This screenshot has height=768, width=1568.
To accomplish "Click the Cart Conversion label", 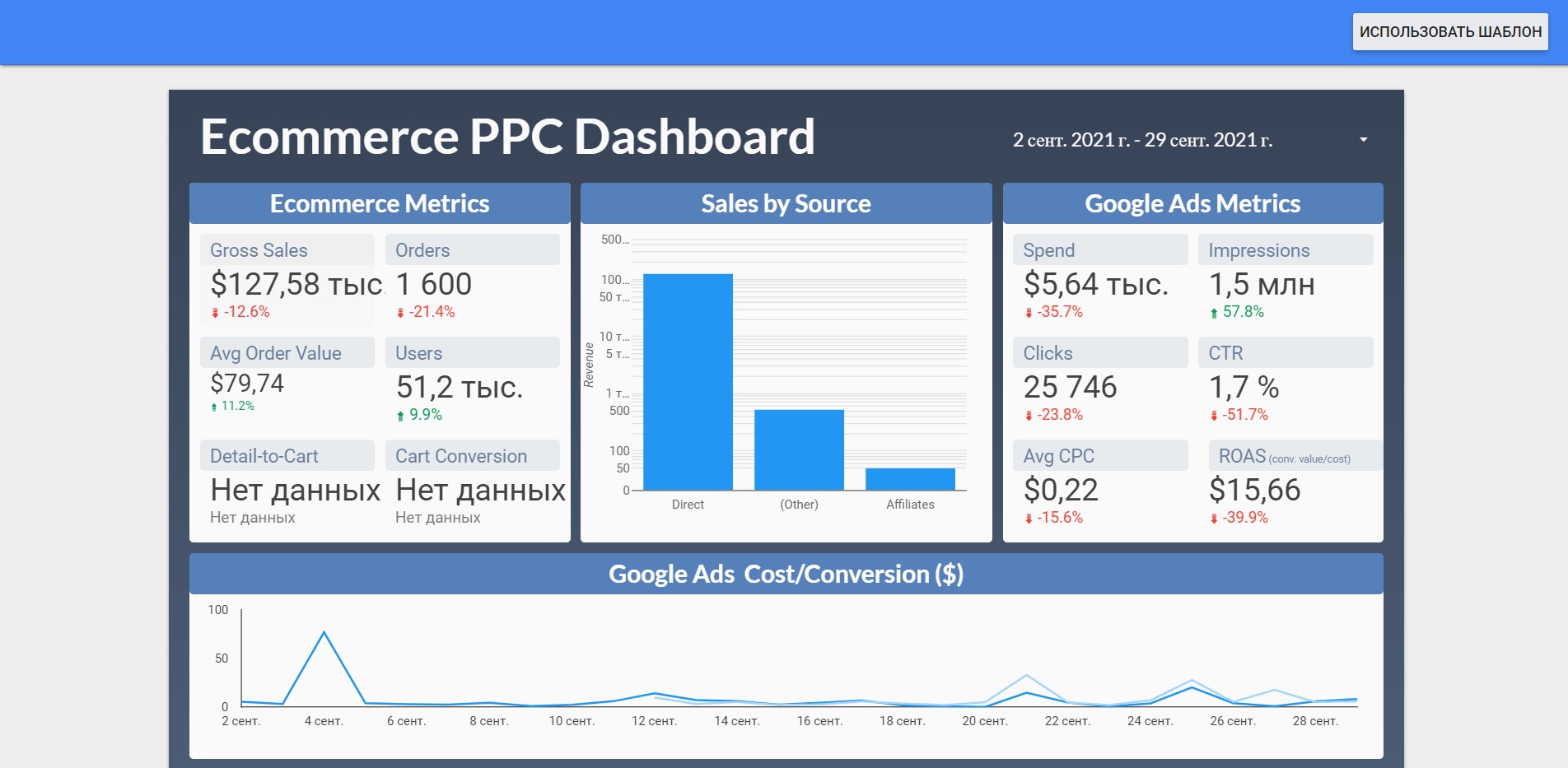I will [461, 456].
